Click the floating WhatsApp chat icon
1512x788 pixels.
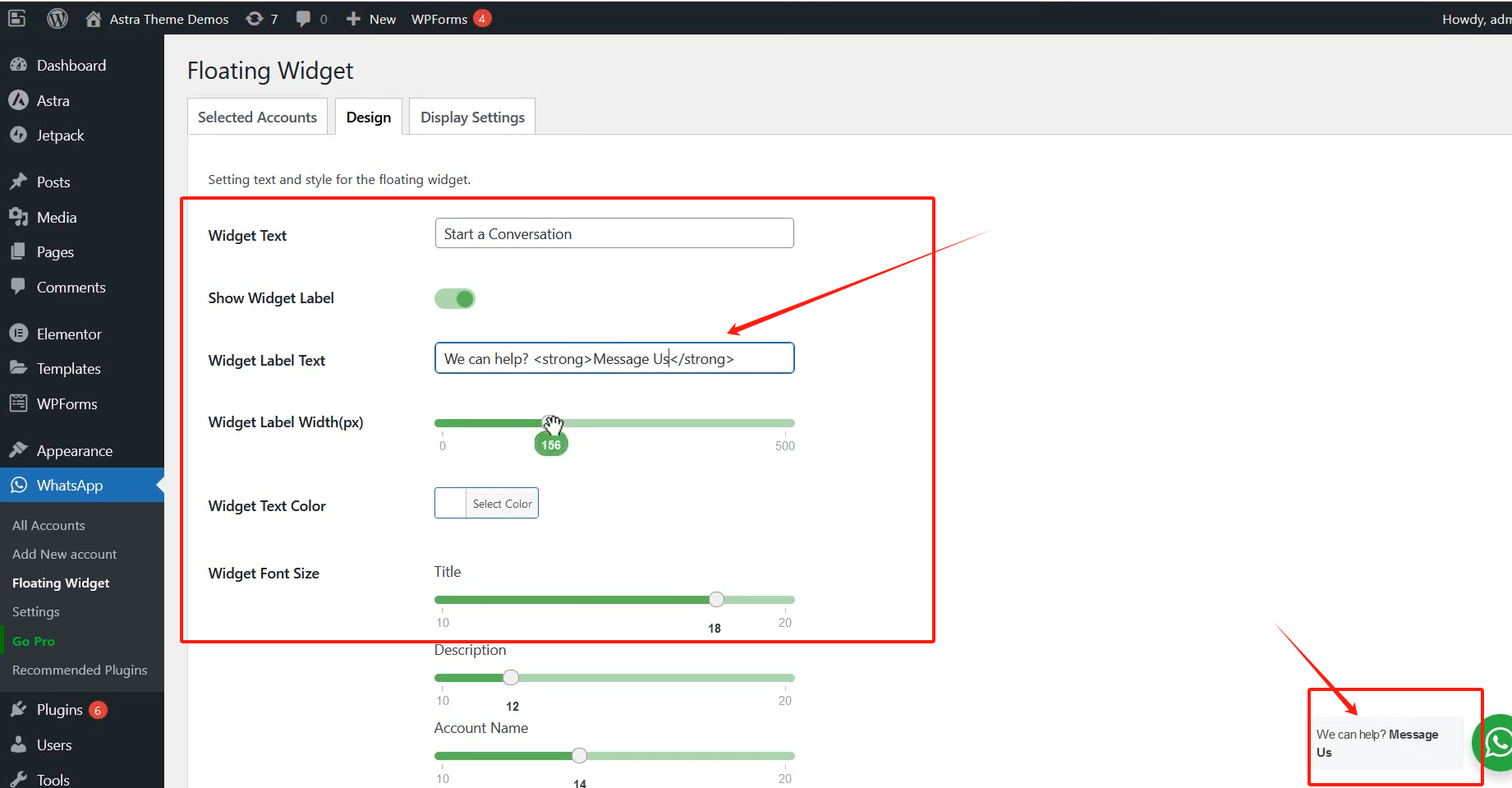[x=1497, y=743]
